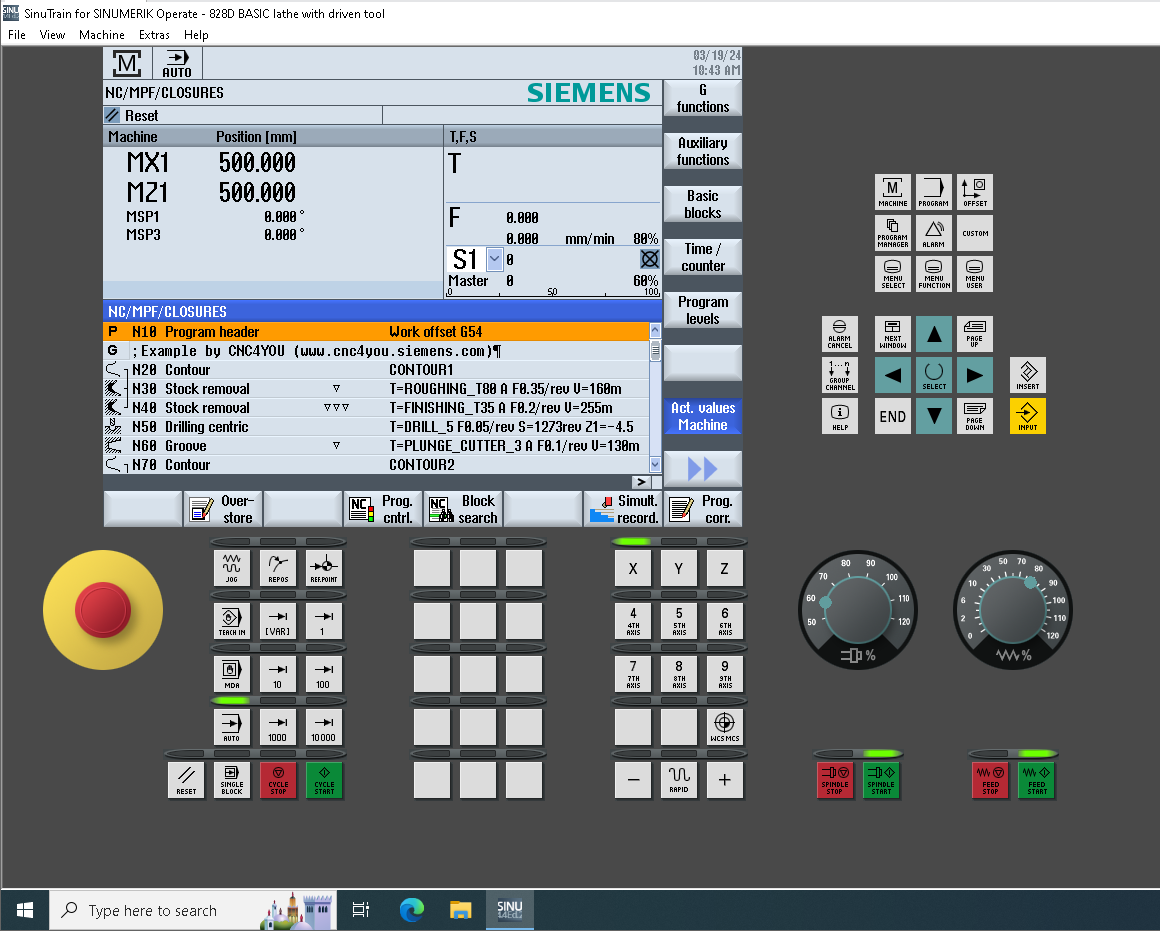Adjust the feedrate override dial
1160x931 pixels.
coord(1013,610)
